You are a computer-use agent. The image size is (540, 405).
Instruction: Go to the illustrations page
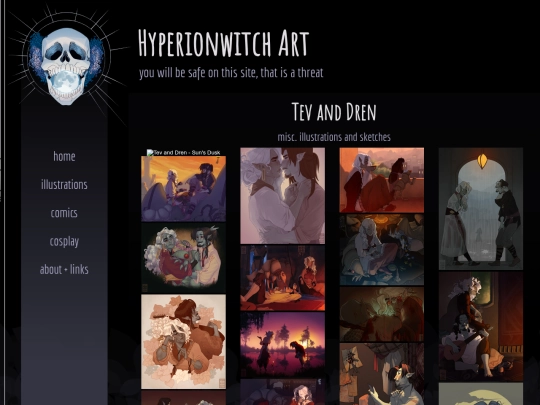coord(64,185)
